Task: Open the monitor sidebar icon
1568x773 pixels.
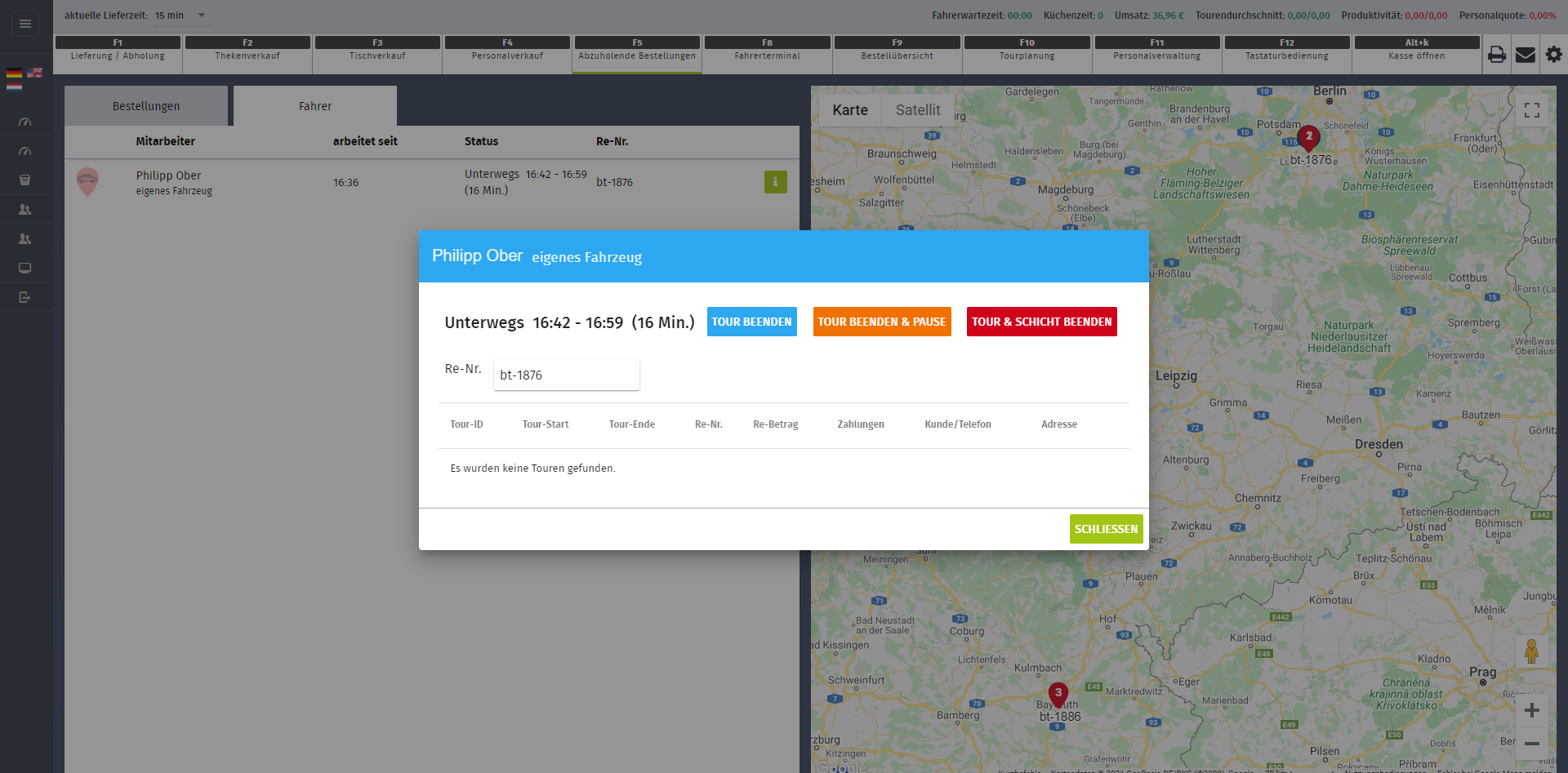Action: (25, 269)
